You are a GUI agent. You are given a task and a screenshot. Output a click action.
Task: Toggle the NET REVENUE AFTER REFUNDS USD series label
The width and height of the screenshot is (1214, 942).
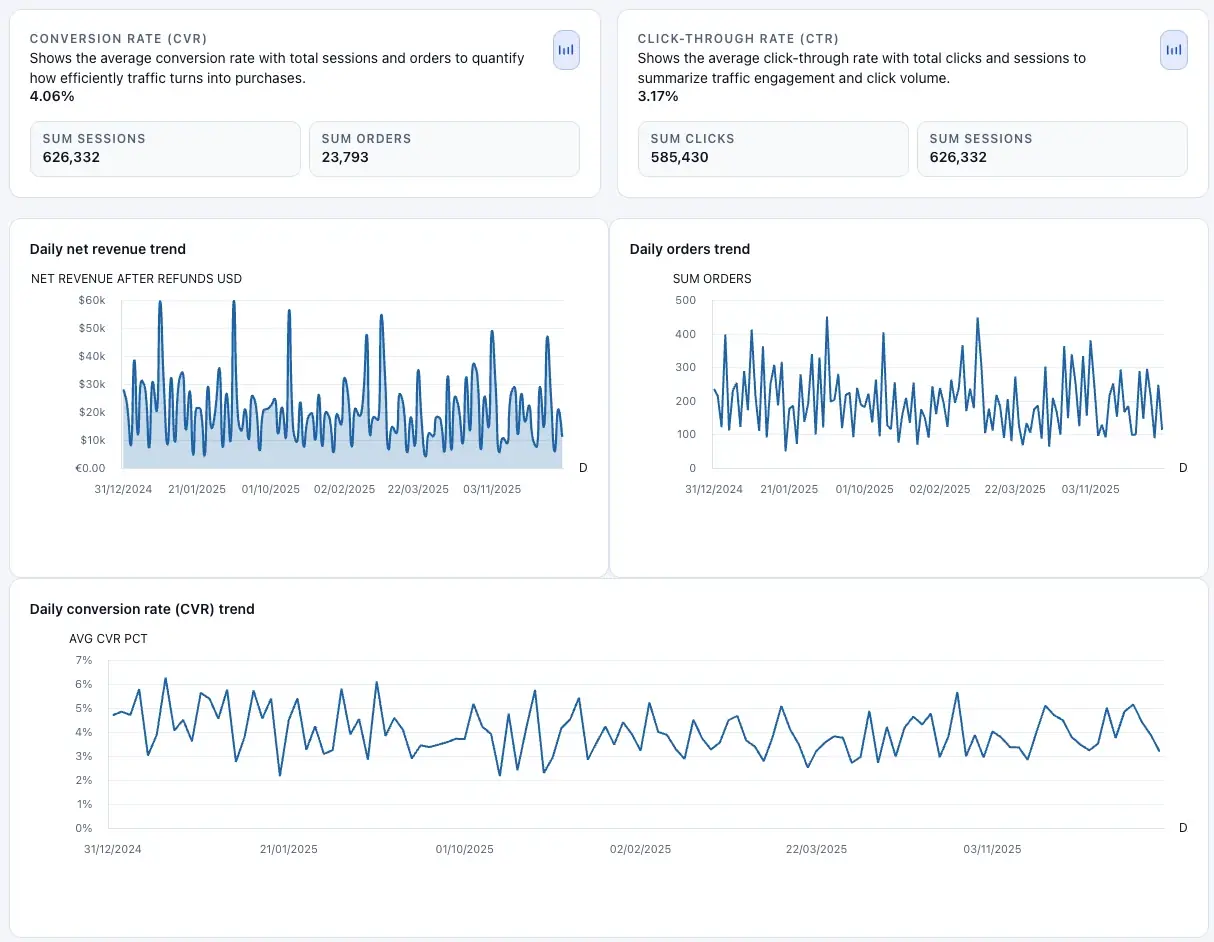point(136,279)
